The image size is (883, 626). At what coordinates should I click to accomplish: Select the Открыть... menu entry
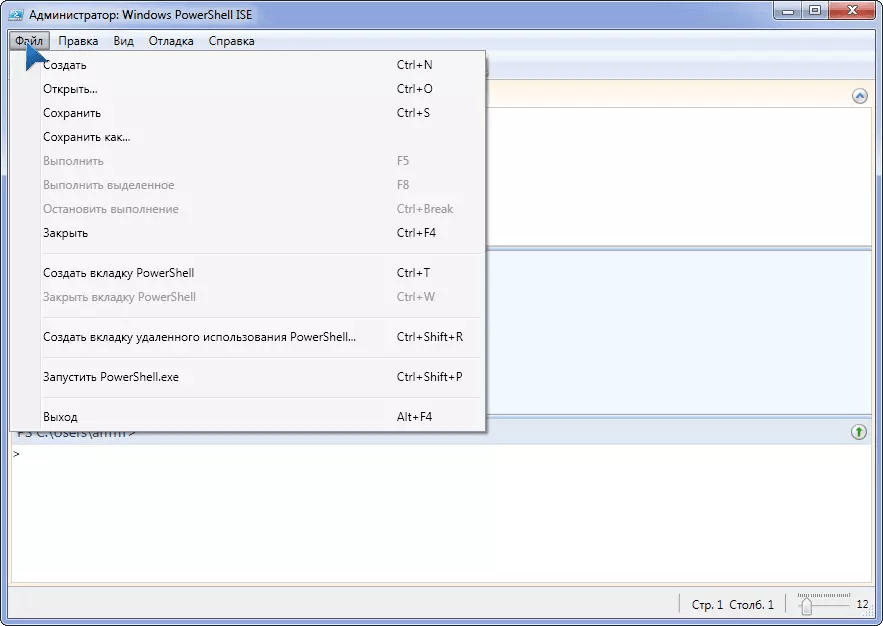(248, 89)
